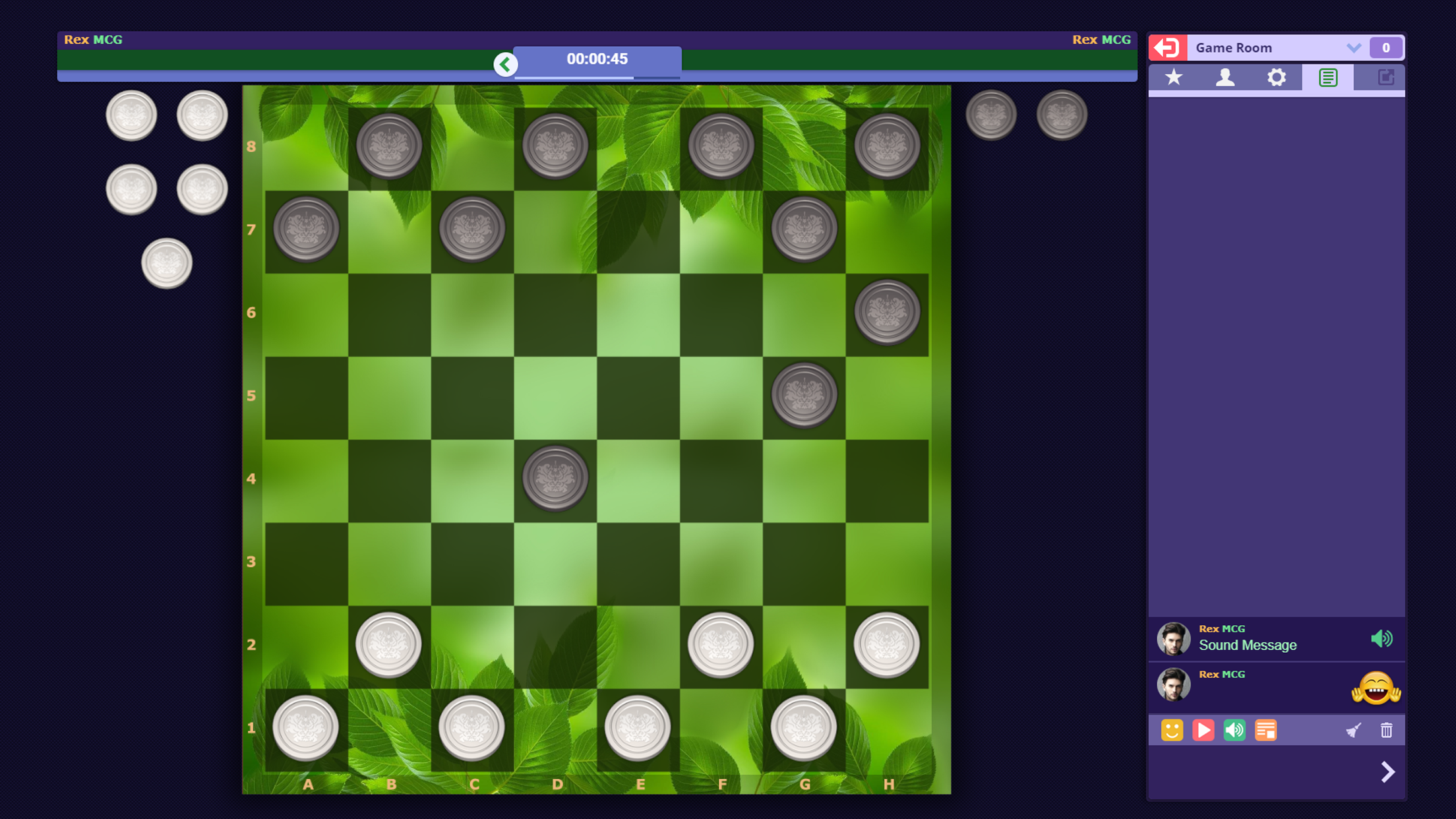The image size is (1456, 819).
Task: Click the purple 0 counter badge
Action: (1385, 47)
